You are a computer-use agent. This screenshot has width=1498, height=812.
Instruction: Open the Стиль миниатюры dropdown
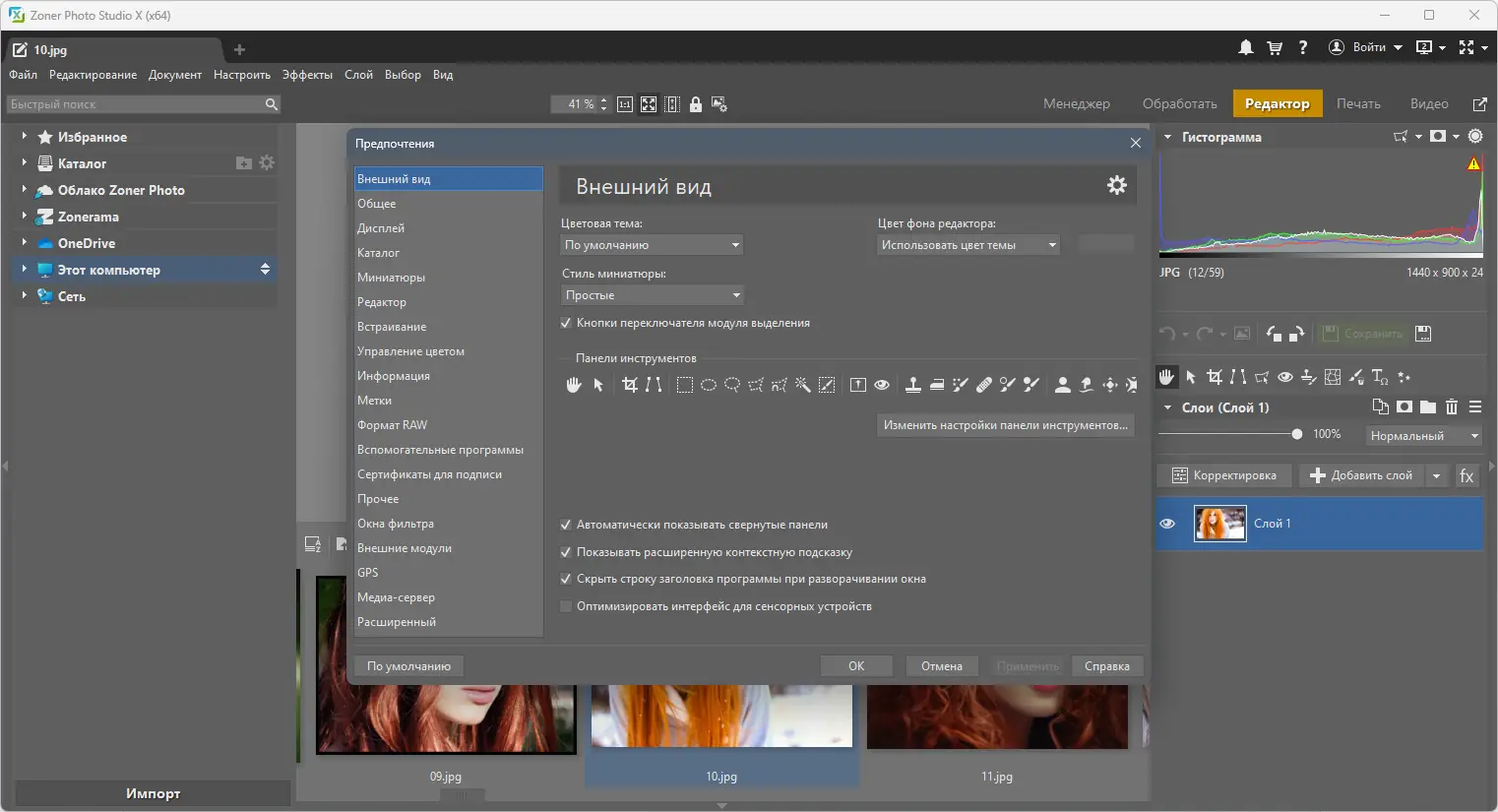pos(652,295)
